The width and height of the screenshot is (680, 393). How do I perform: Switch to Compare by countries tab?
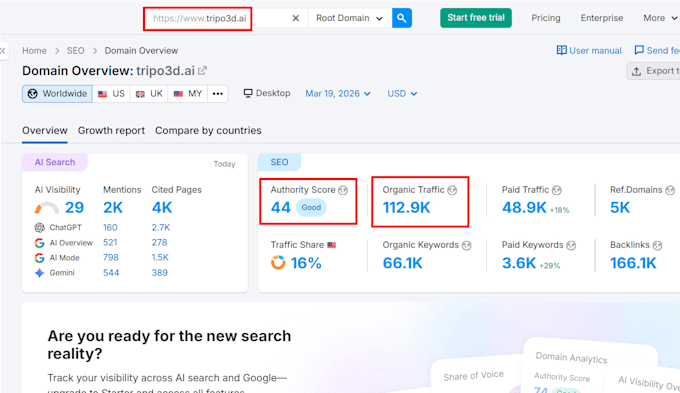208,131
